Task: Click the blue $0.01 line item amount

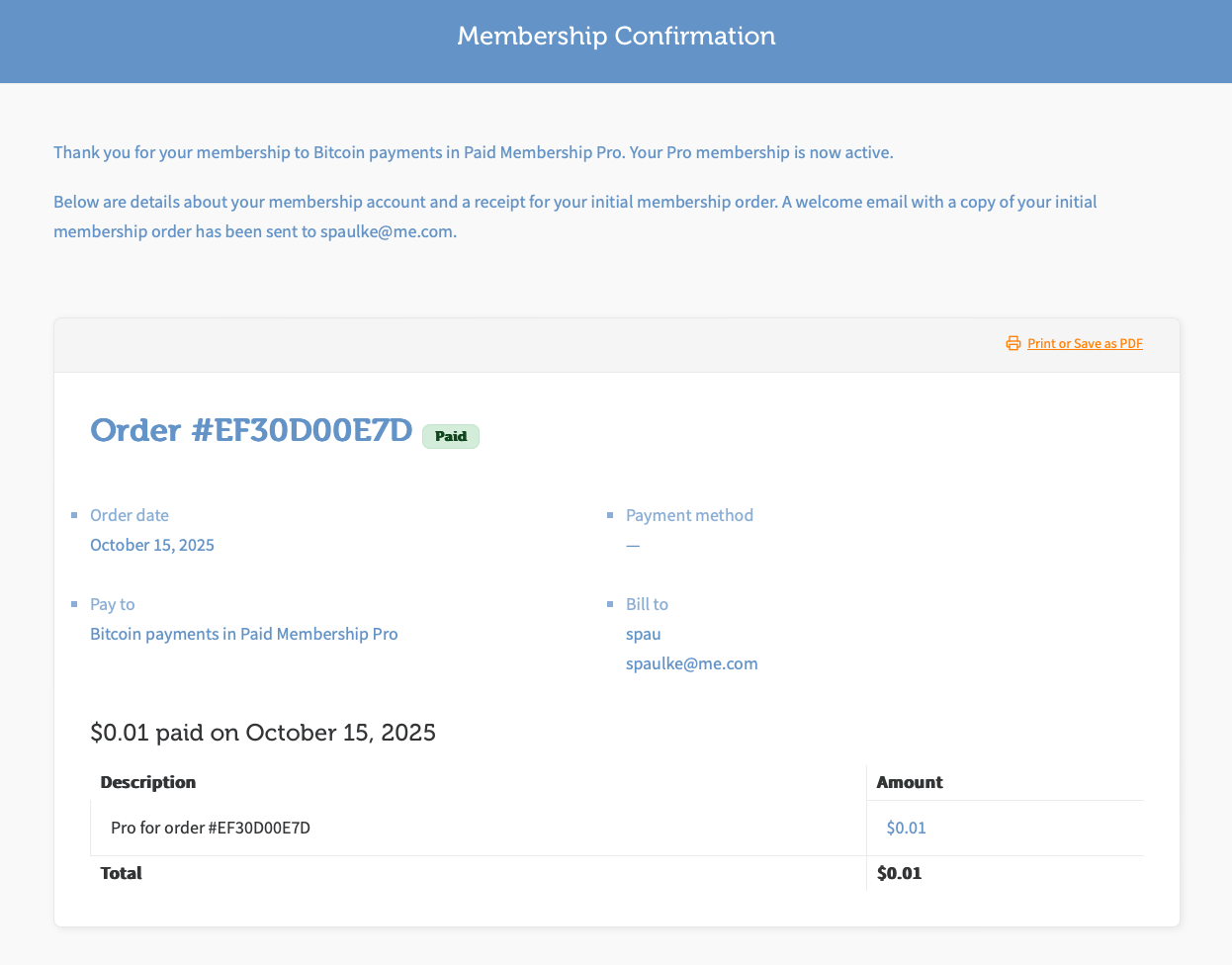Action: pos(906,828)
